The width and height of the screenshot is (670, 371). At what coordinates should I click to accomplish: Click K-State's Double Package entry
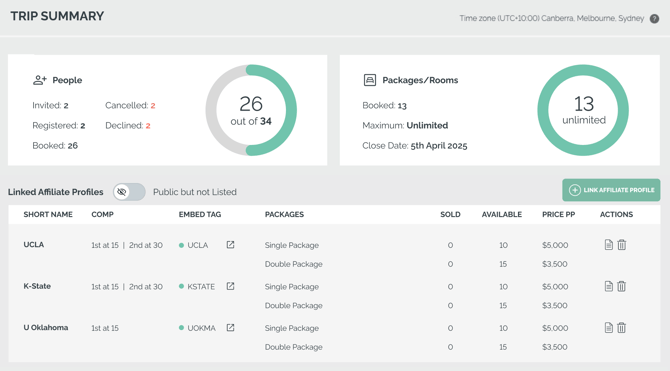click(294, 306)
